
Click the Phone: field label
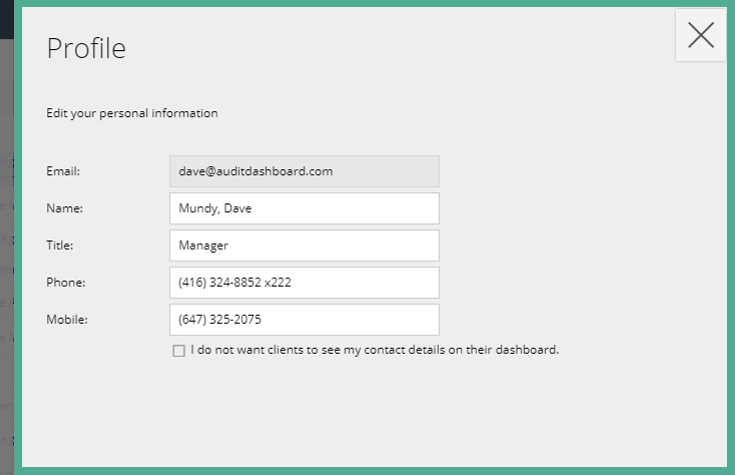click(66, 283)
